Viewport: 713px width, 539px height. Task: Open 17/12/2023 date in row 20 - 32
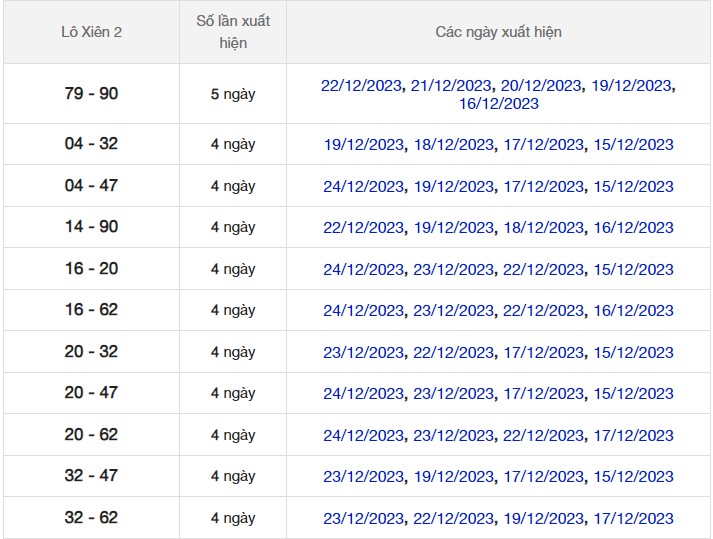pyautogui.click(x=543, y=353)
